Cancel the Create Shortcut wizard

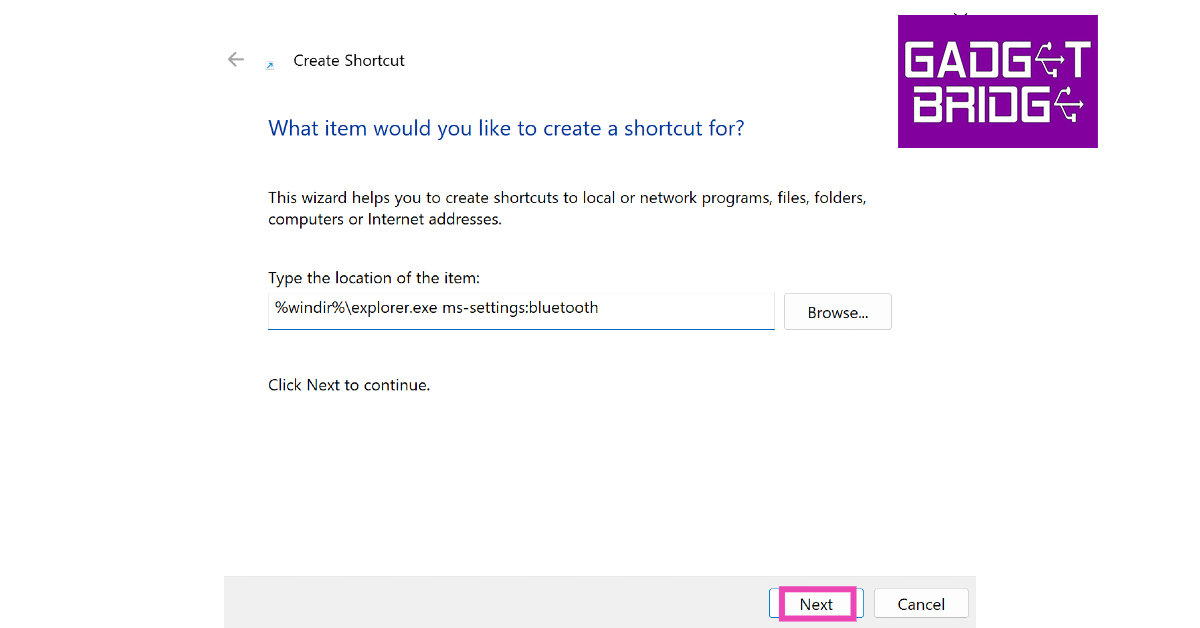[921, 604]
